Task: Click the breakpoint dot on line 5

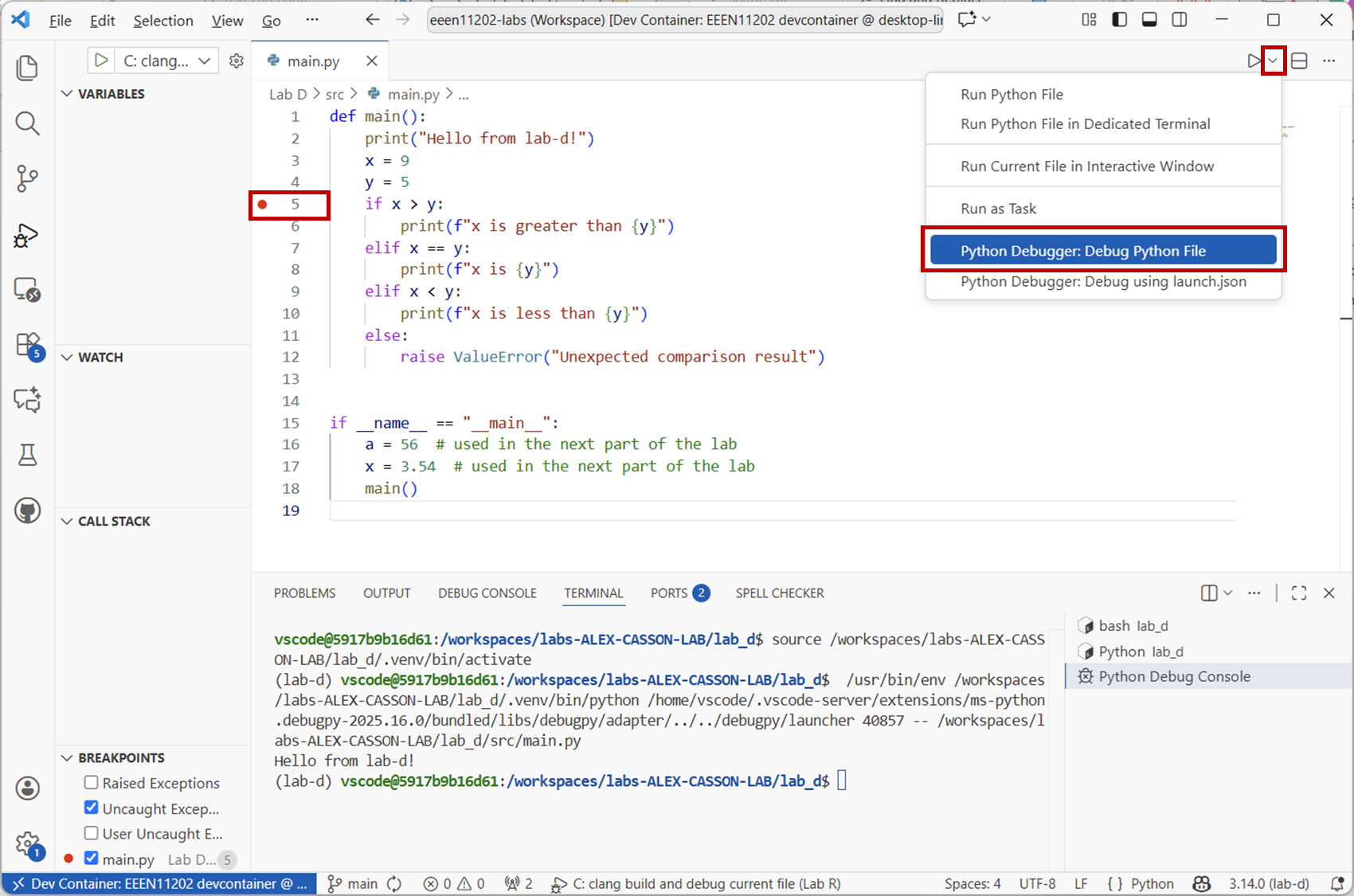Action: pyautogui.click(x=262, y=205)
